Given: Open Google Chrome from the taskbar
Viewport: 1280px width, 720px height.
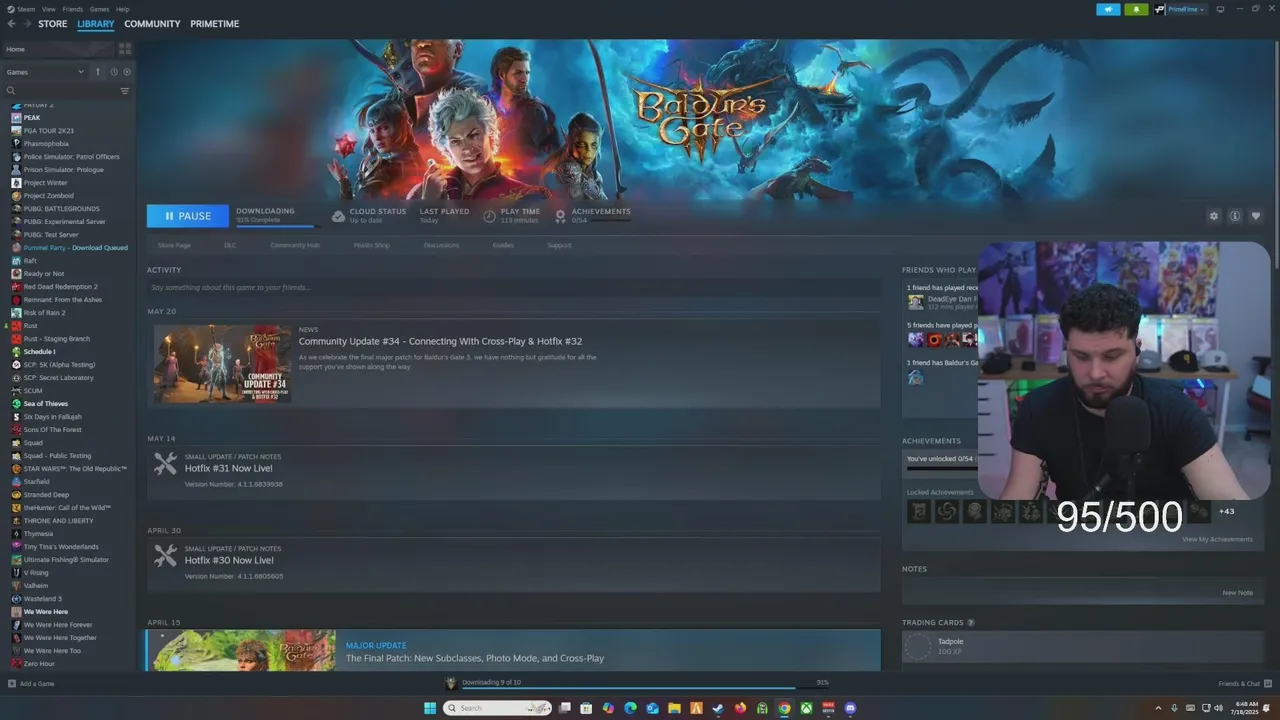Looking at the screenshot, I should click(784, 708).
